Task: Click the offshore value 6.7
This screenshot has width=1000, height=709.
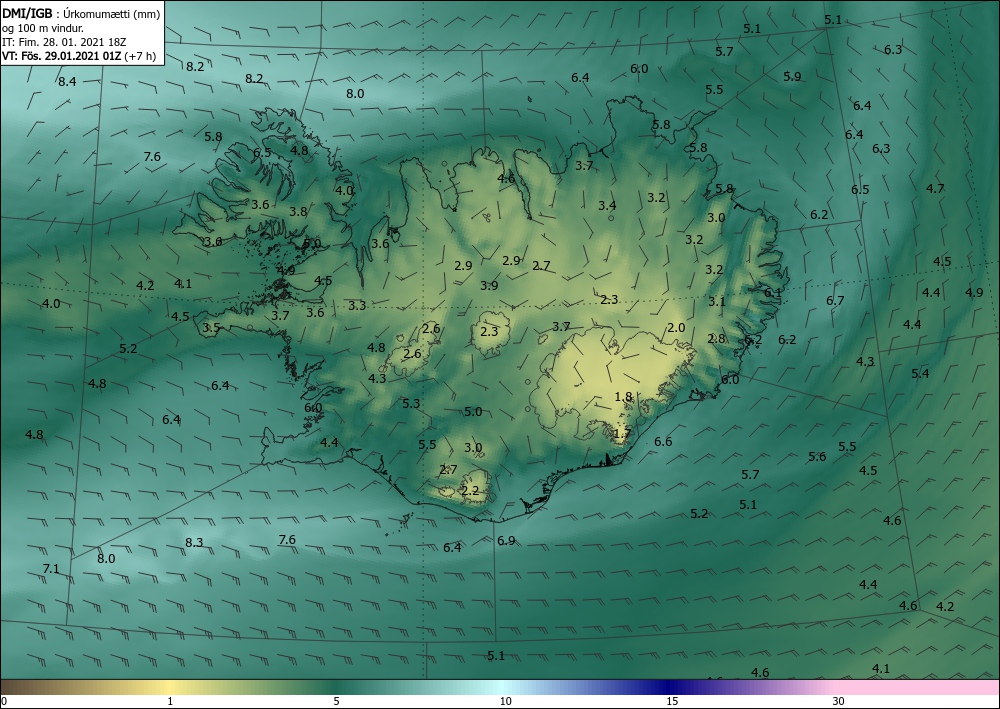Action: pos(835,300)
